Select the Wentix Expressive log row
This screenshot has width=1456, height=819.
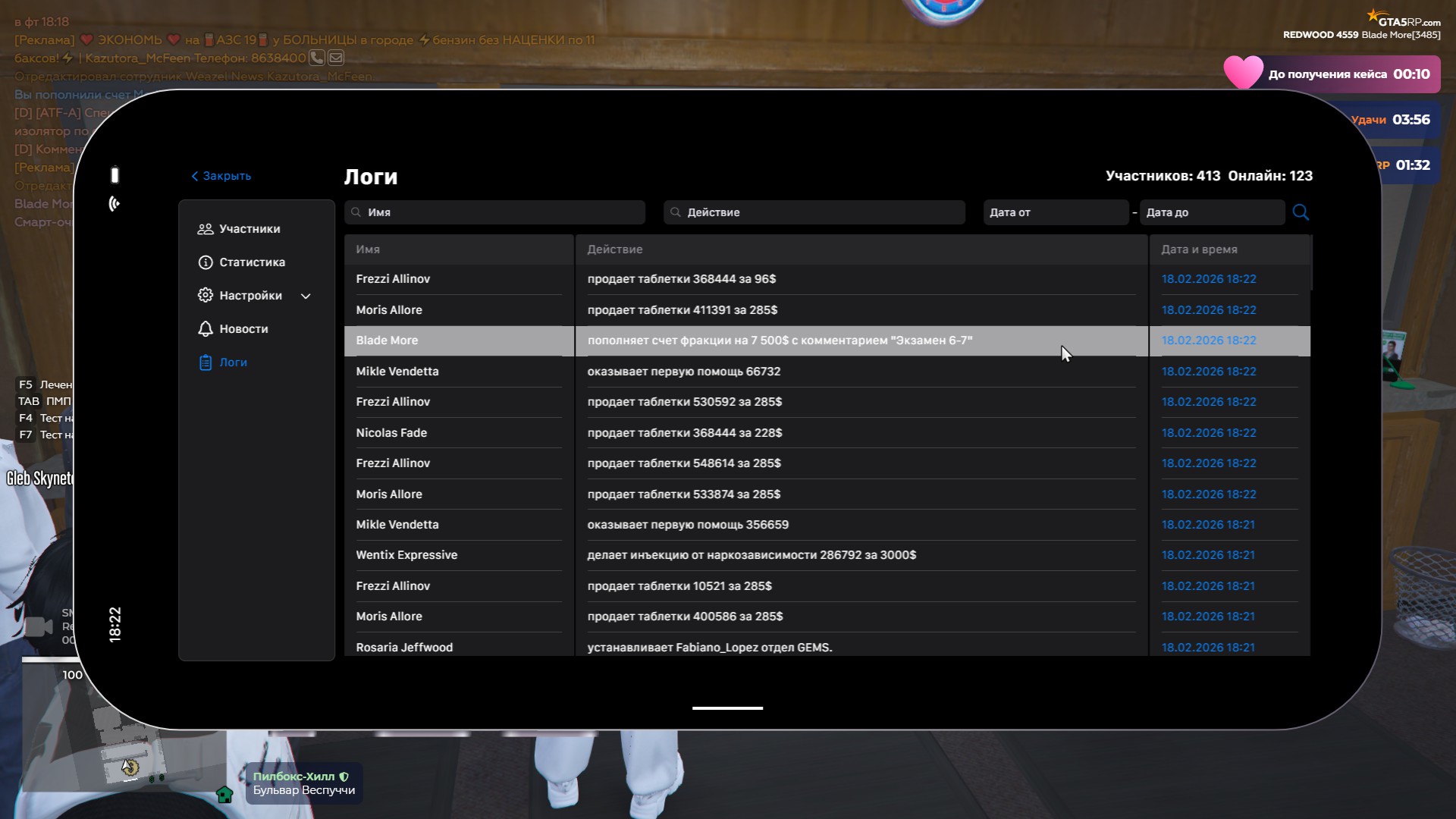click(x=406, y=555)
